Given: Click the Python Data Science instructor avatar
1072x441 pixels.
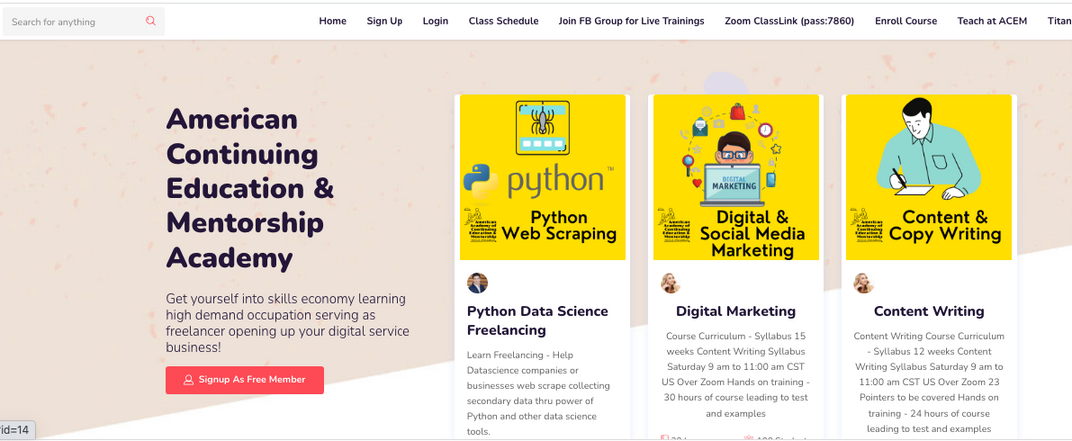Looking at the screenshot, I should 478,283.
